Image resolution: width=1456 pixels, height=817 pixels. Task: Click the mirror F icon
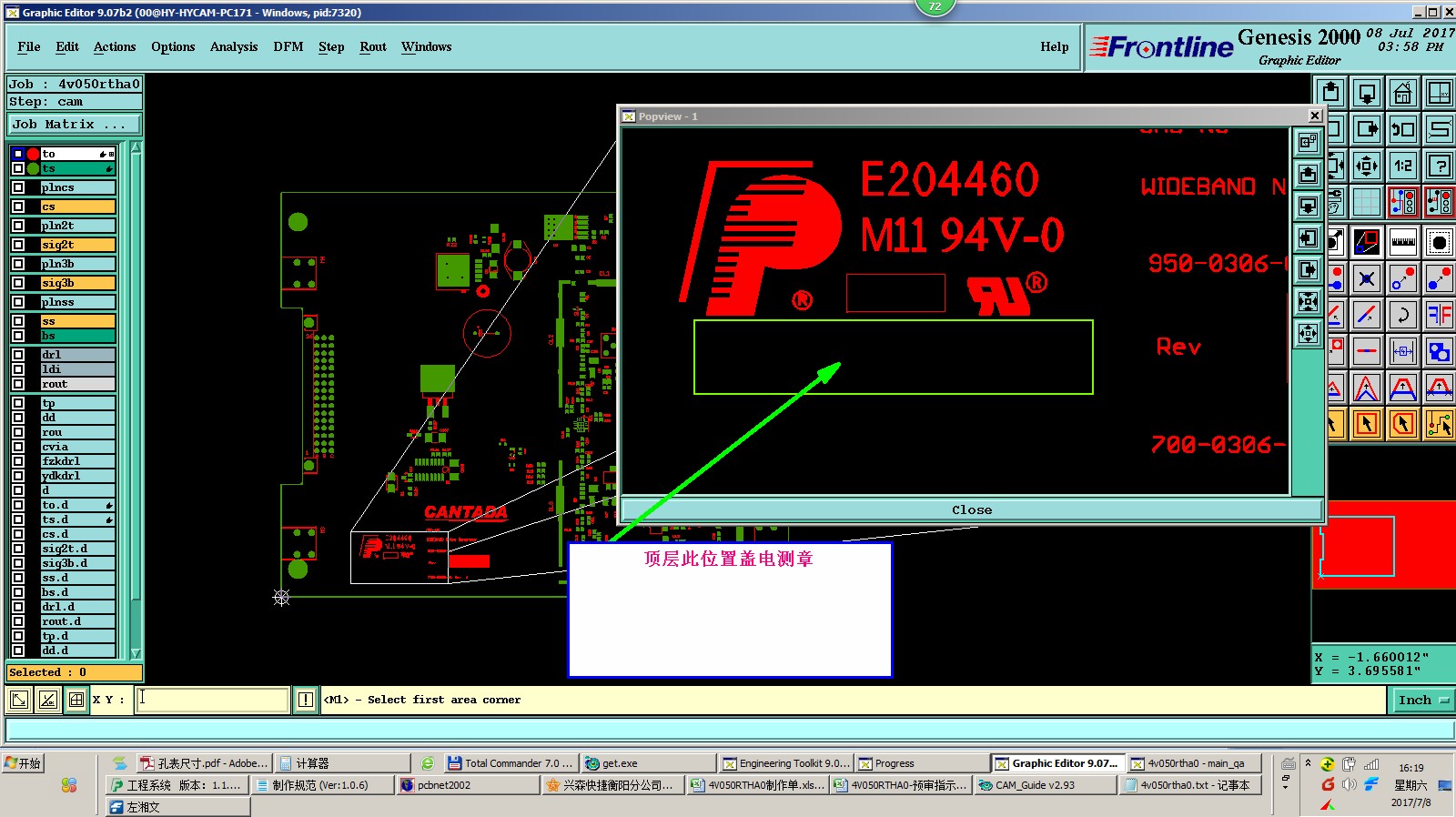point(1439,315)
